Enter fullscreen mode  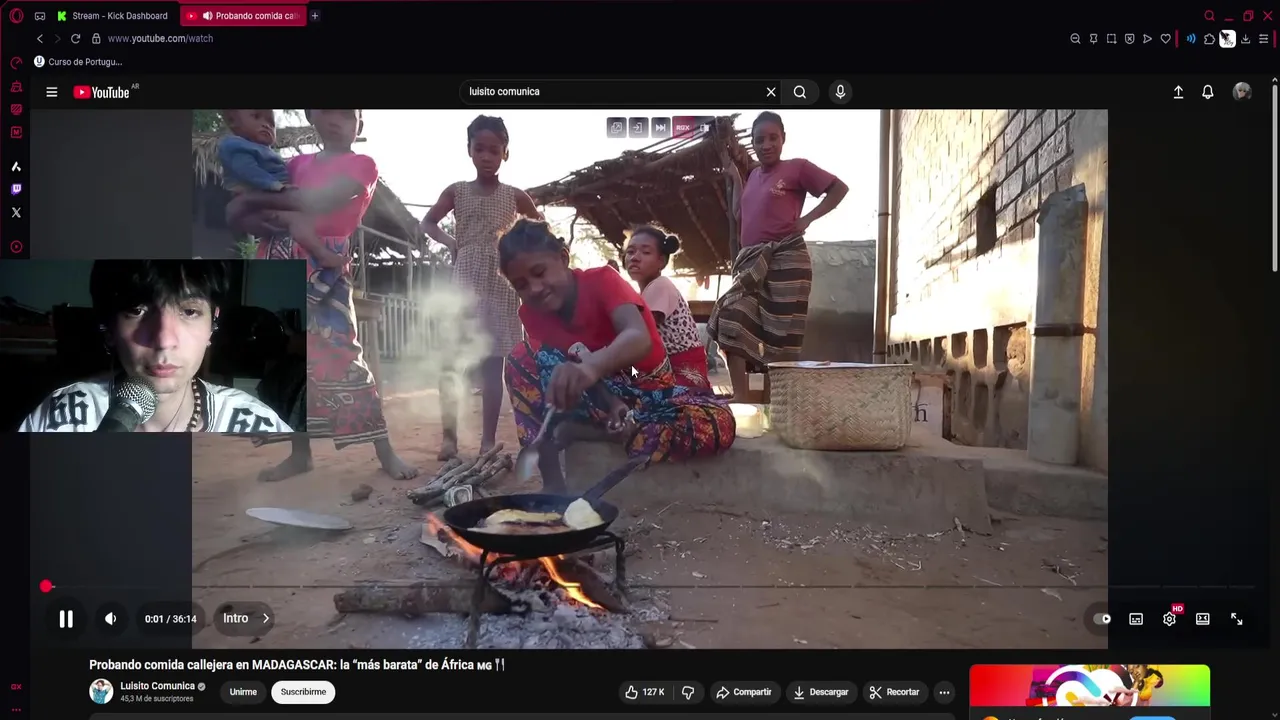1237,619
